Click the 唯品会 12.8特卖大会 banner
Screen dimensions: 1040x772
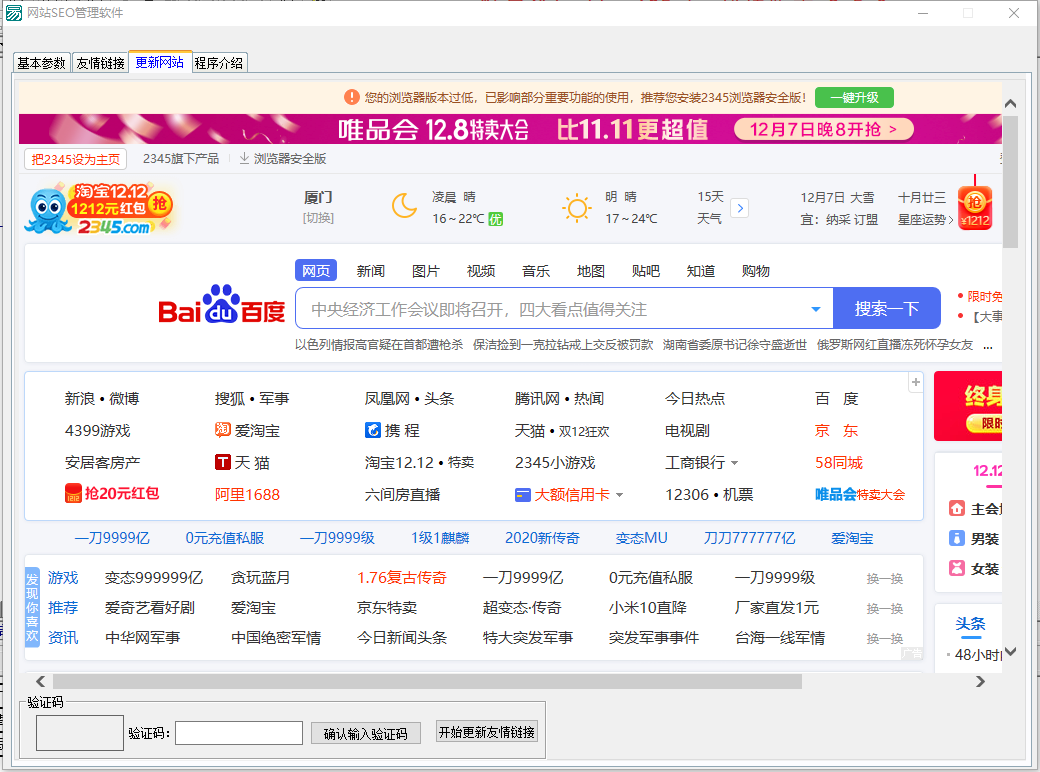coord(510,129)
